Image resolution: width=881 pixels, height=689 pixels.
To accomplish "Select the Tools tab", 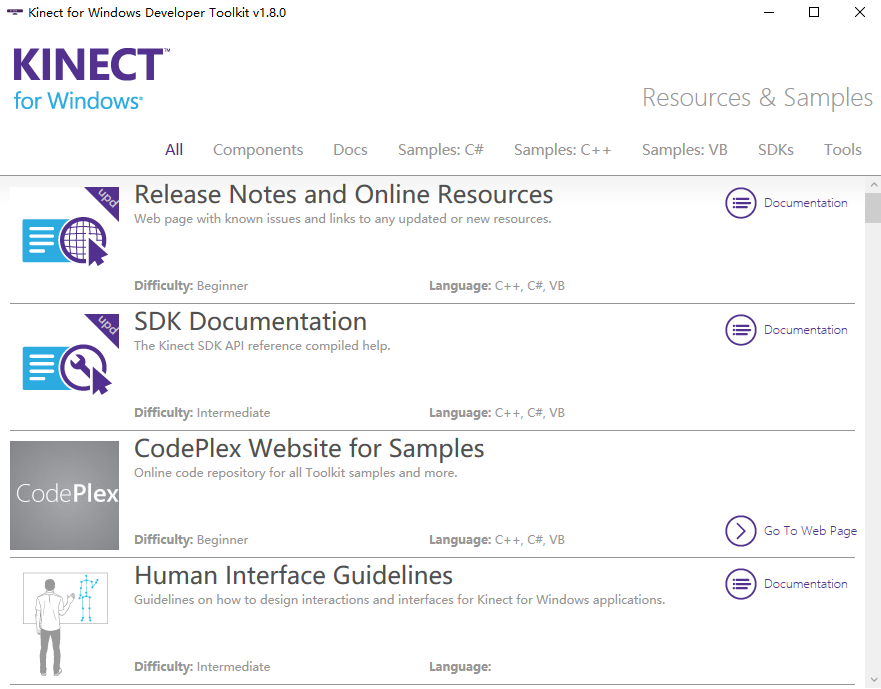I will click(x=842, y=150).
